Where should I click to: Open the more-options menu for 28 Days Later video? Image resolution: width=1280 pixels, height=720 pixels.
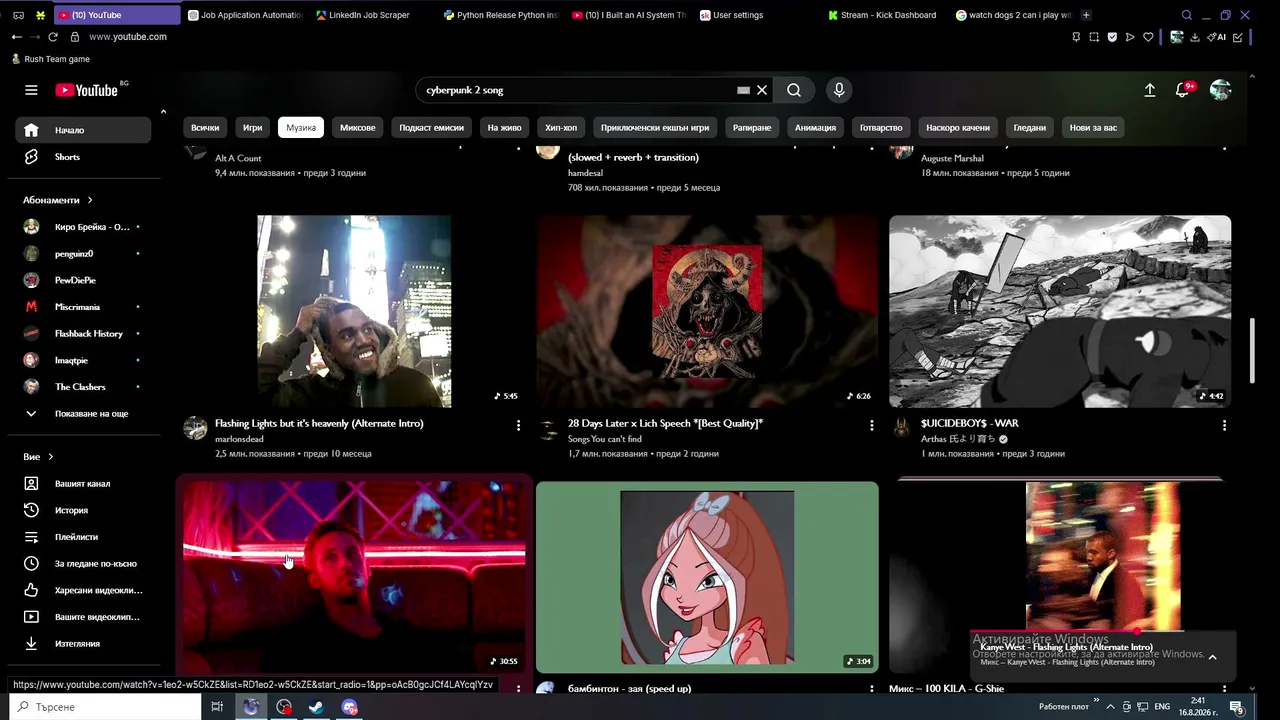click(x=871, y=426)
